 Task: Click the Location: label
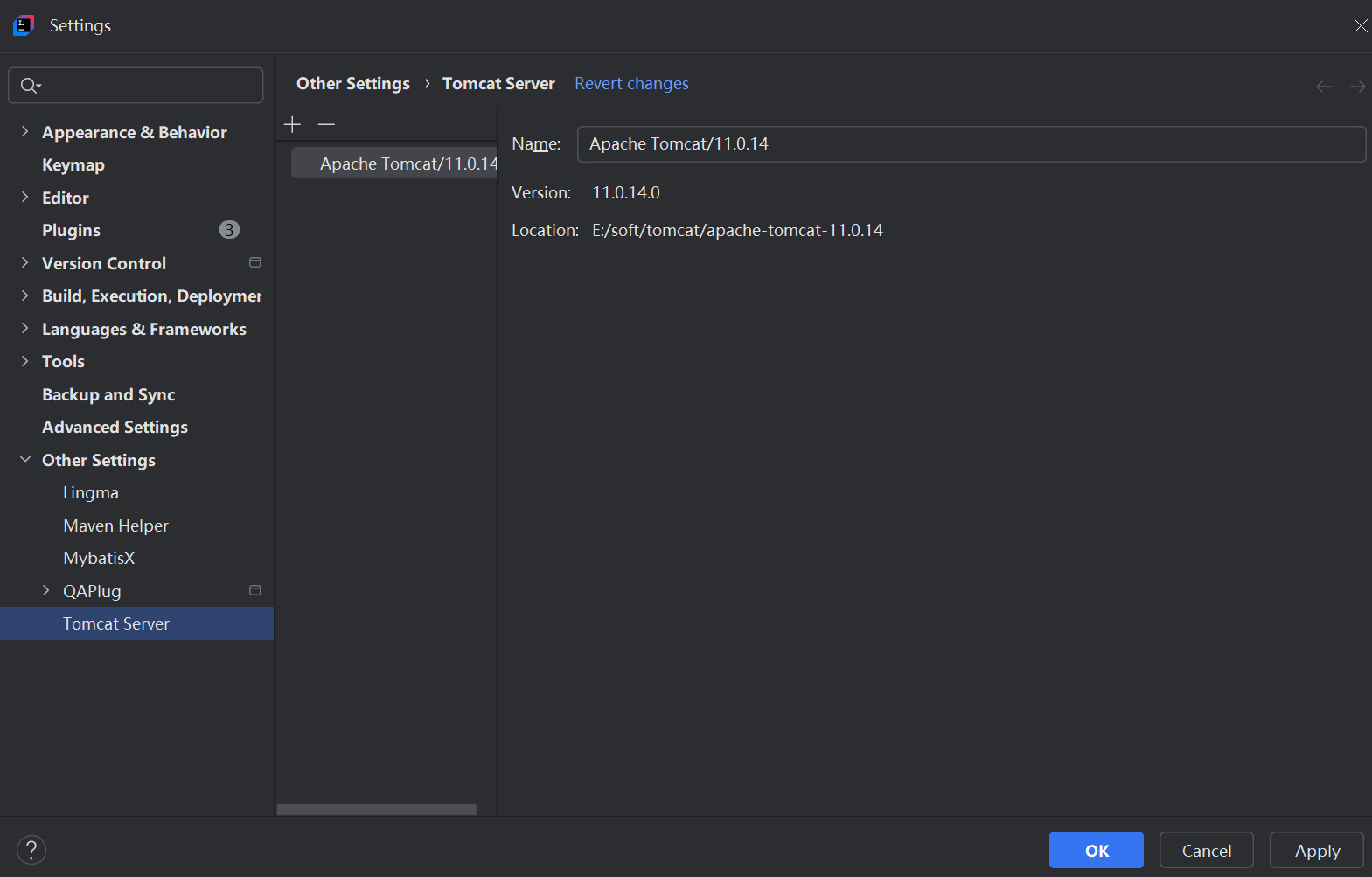(x=545, y=230)
